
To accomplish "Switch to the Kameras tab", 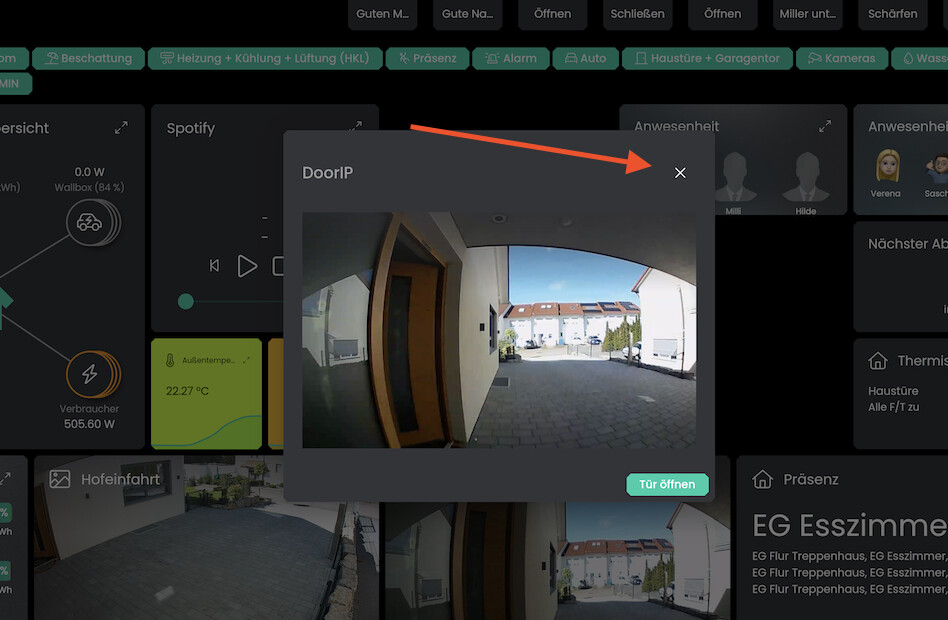I will click(x=842, y=58).
